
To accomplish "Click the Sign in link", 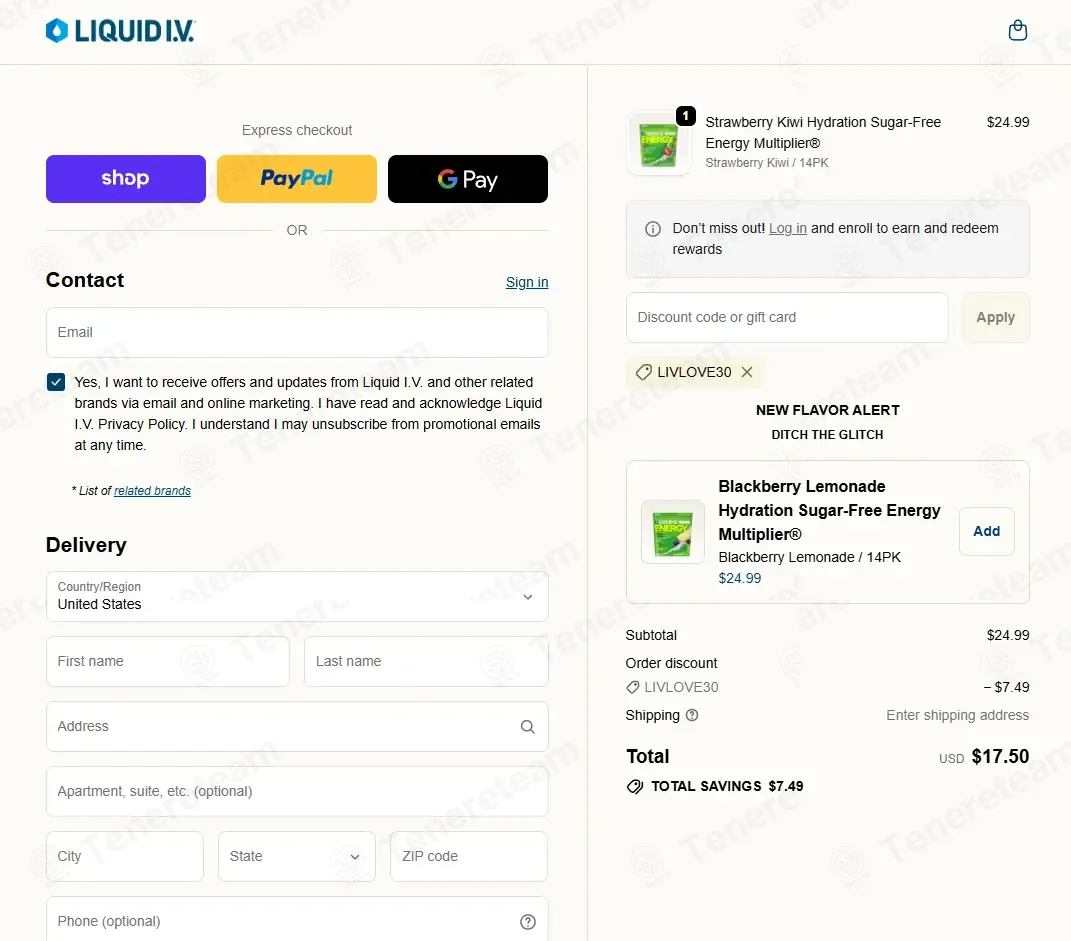I will [527, 282].
